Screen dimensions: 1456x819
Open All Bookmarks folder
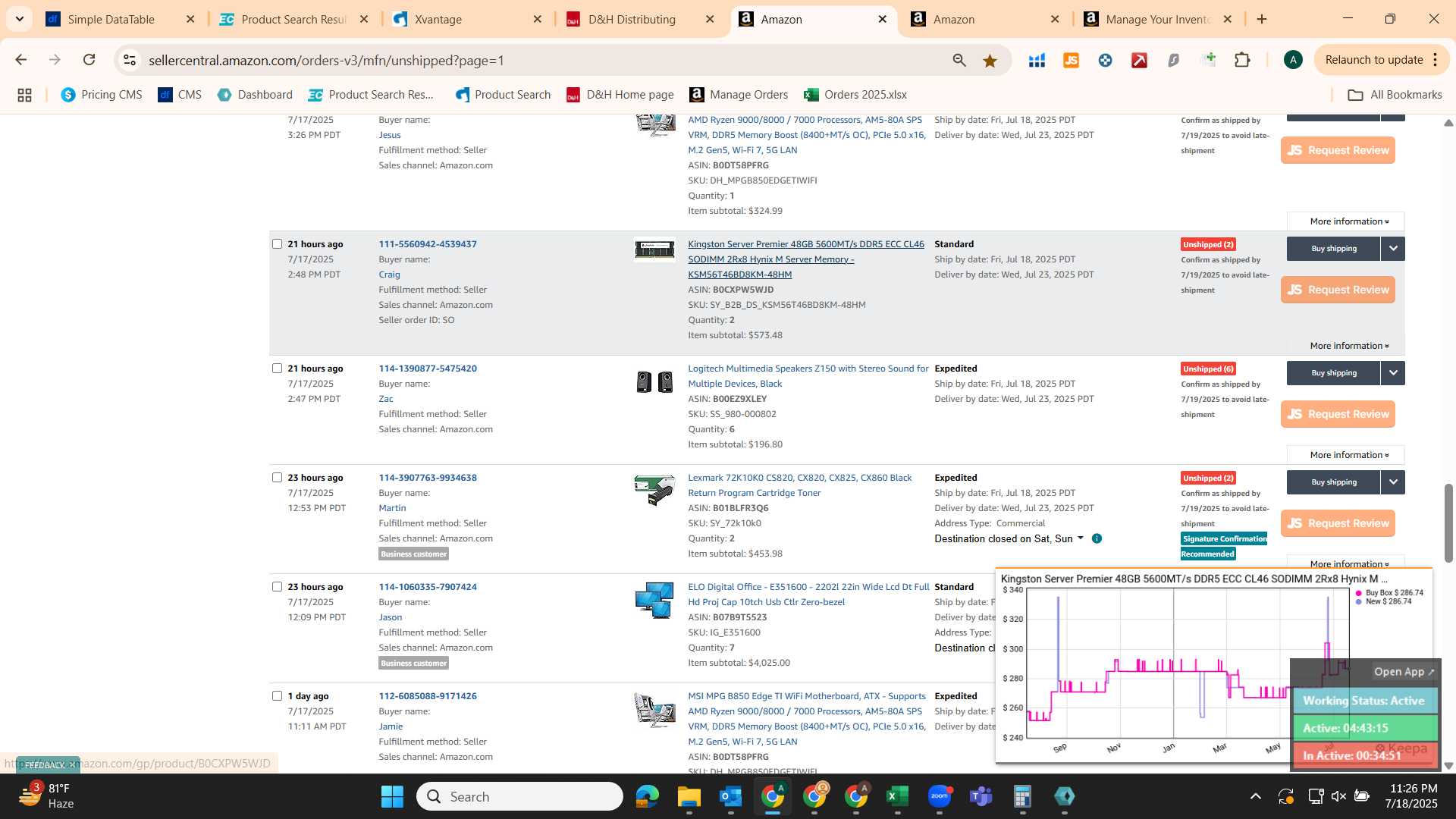coord(1395,95)
